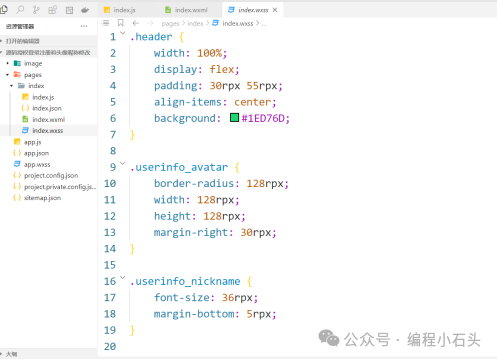The height and width of the screenshot is (360, 497).
Task: Click the 'align-items: center;' line
Action: point(215,102)
